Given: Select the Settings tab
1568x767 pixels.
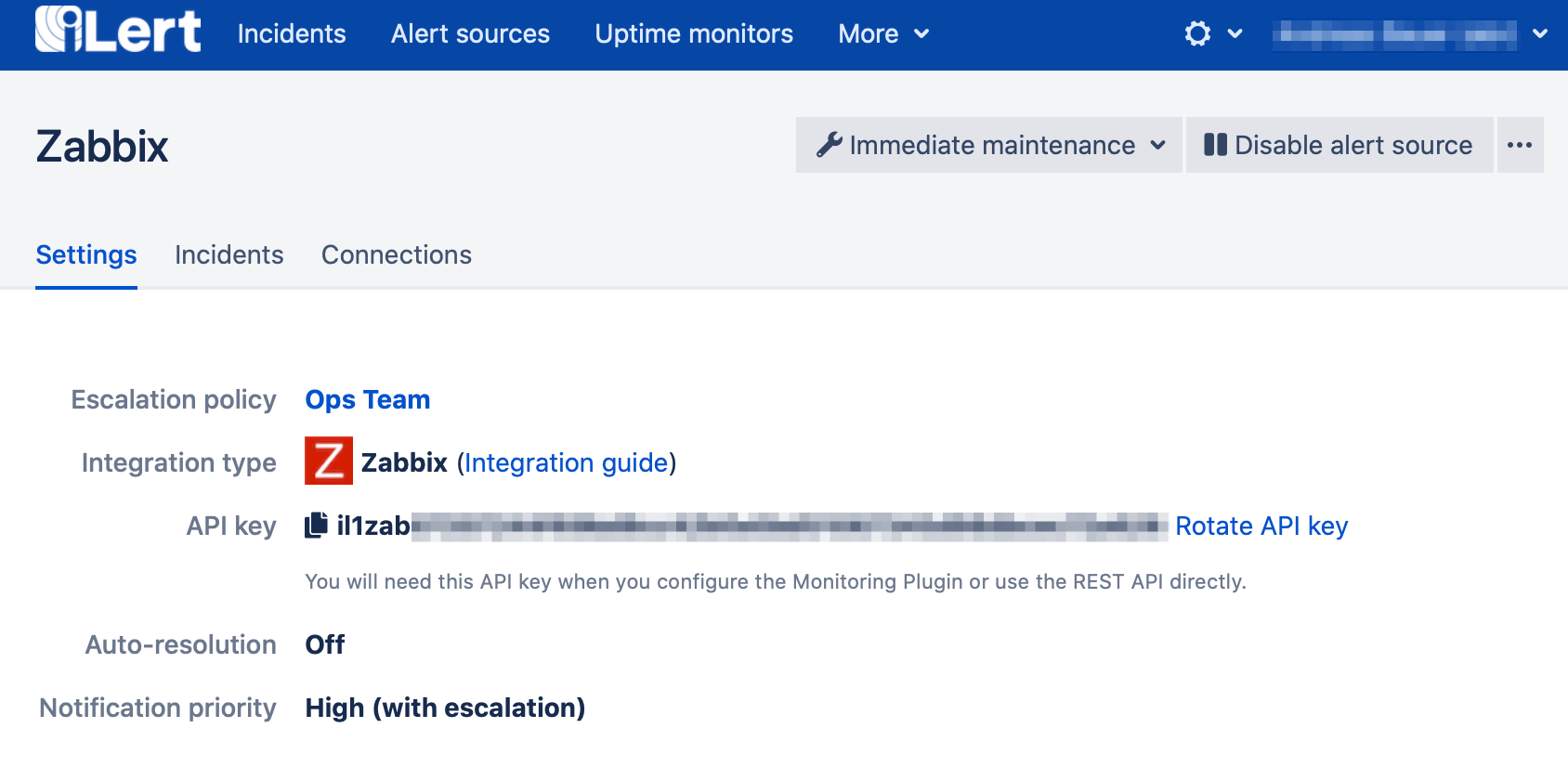Looking at the screenshot, I should 86,254.
